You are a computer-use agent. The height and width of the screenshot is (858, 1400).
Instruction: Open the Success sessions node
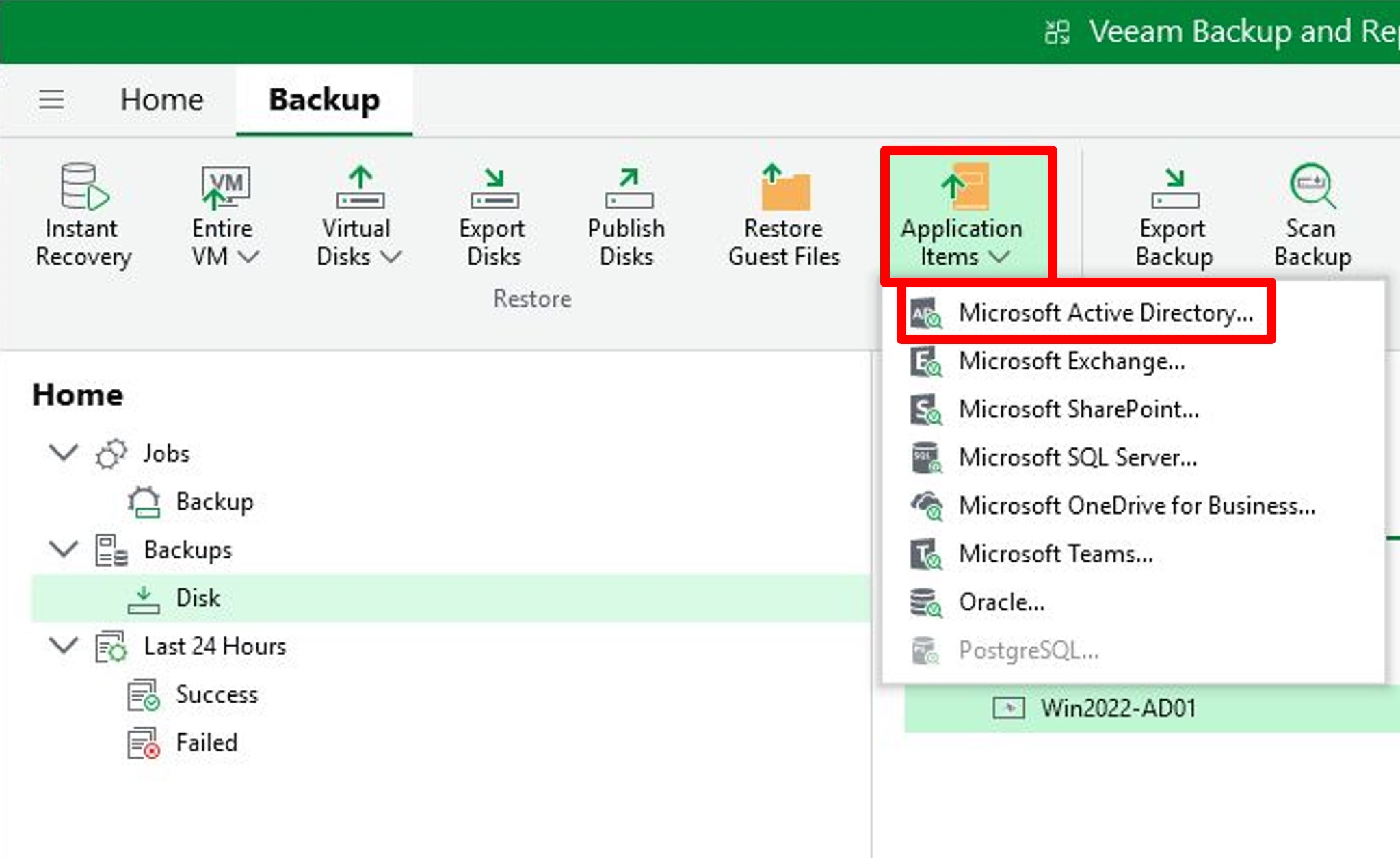click(x=217, y=694)
